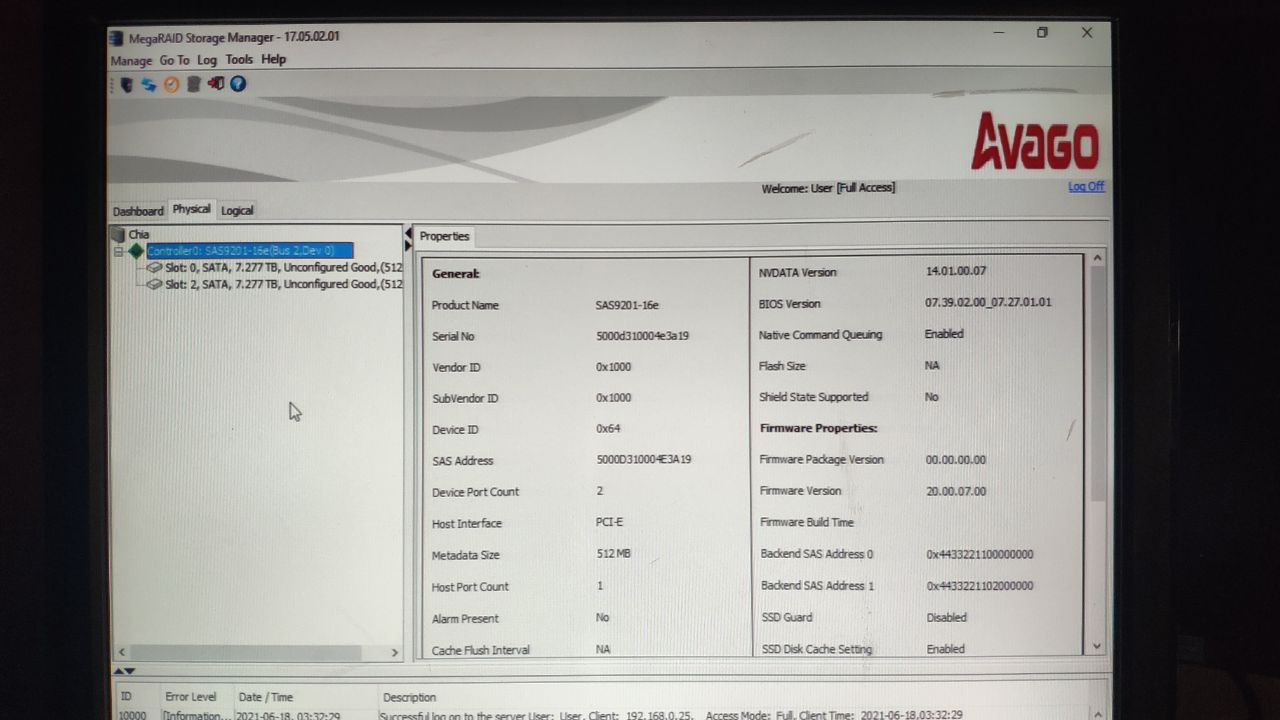
Task: Open the Go To menu
Action: click(x=174, y=61)
